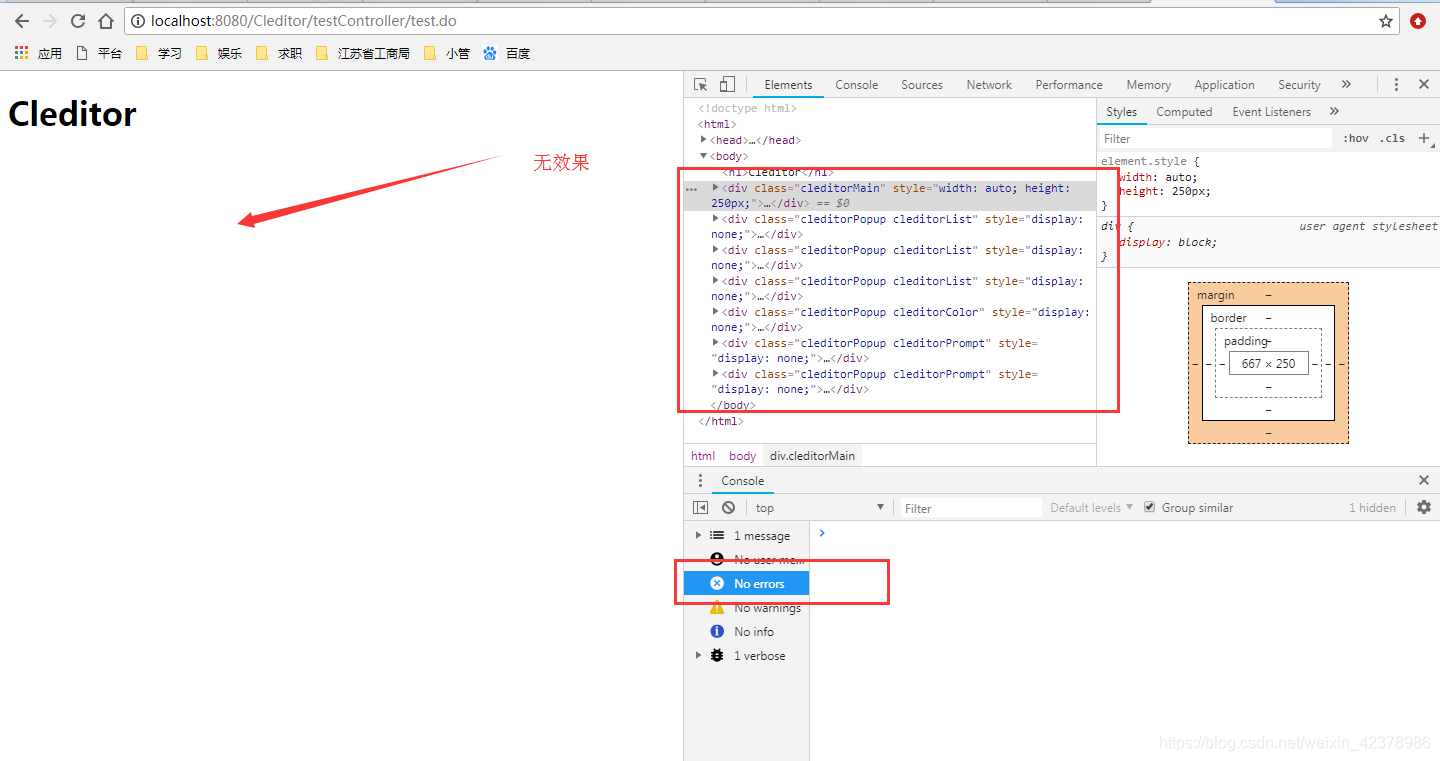Switch to the Network tab

(x=988, y=84)
